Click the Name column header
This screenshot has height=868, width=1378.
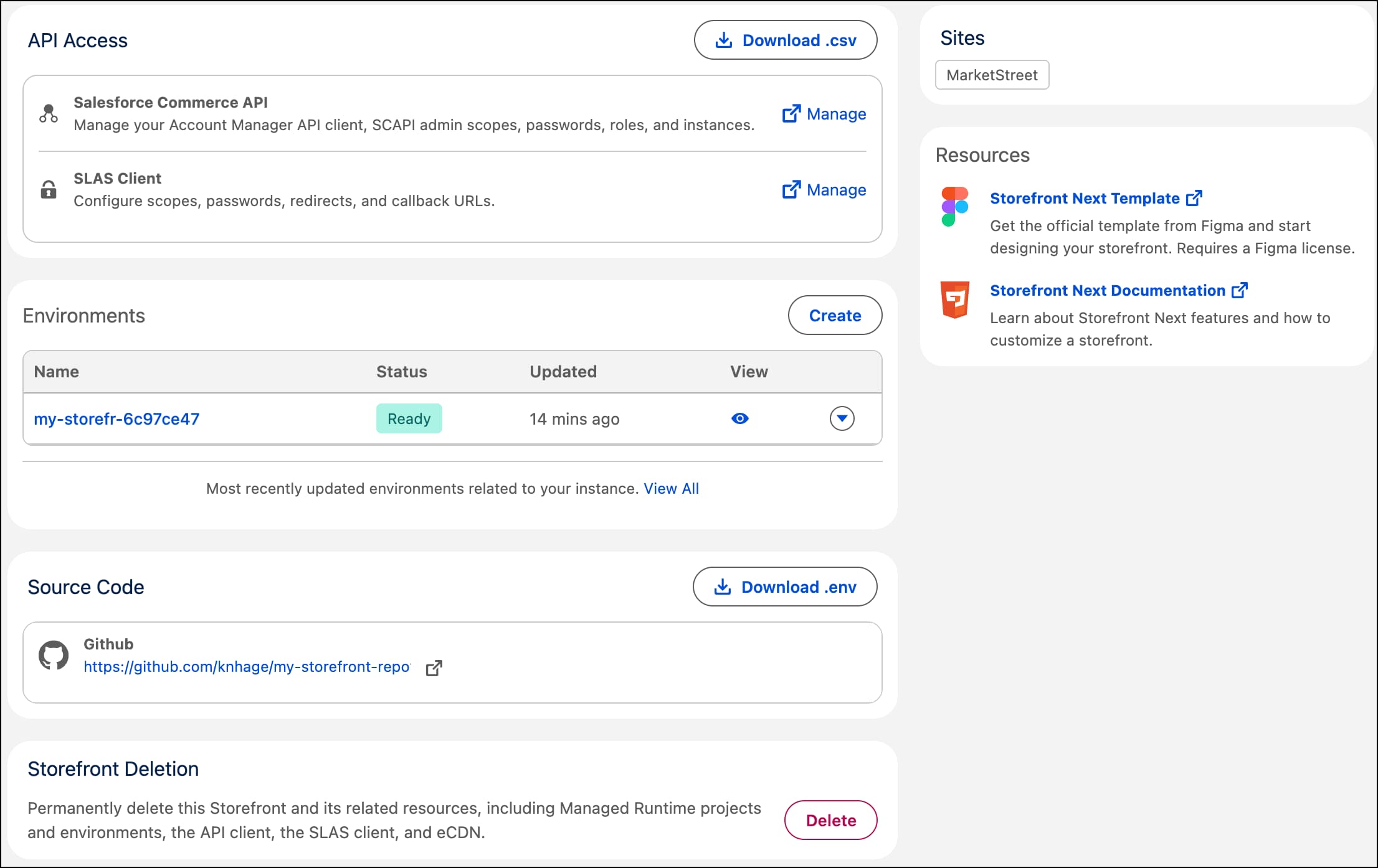point(57,372)
